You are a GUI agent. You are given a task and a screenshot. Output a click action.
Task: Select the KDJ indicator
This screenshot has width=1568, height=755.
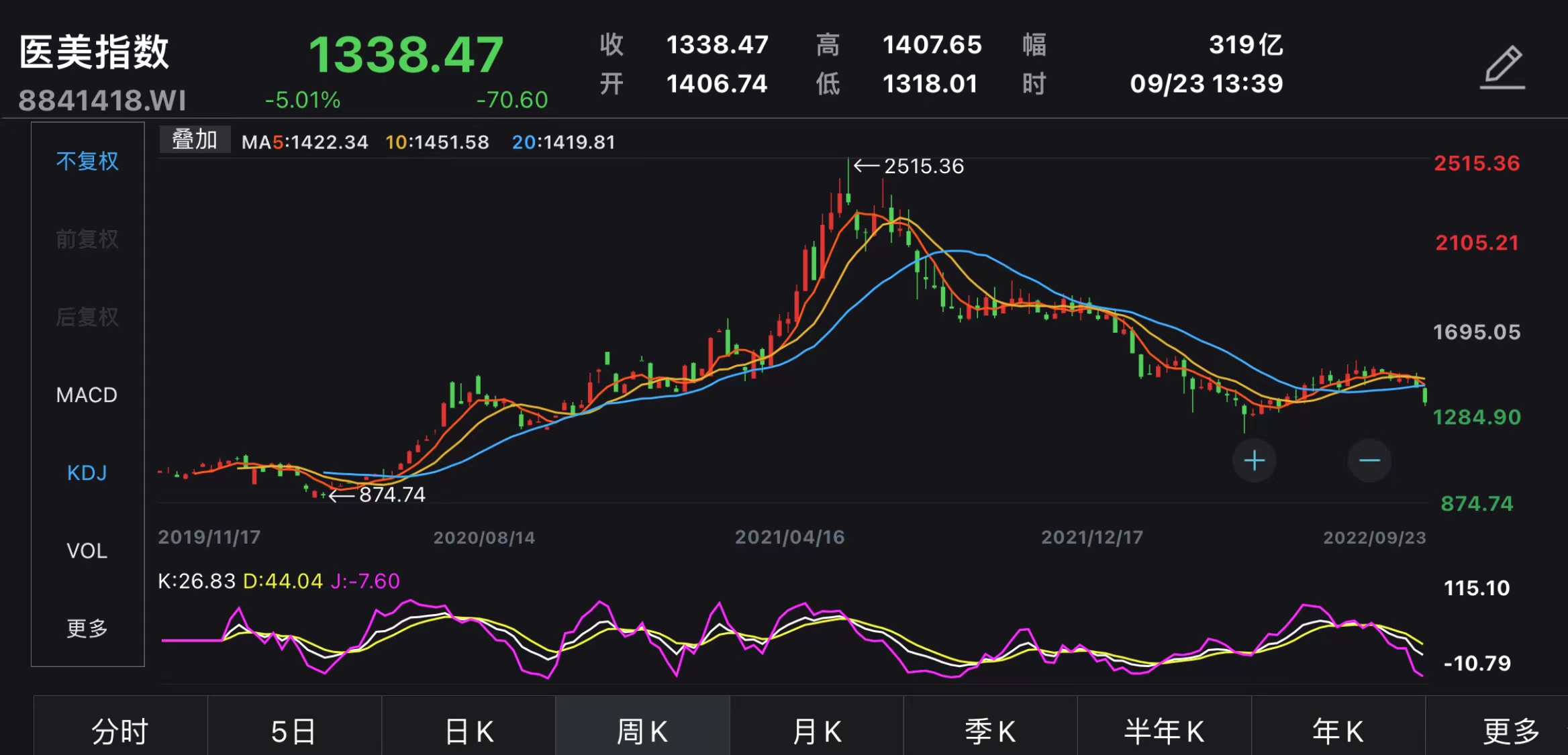[x=87, y=472]
